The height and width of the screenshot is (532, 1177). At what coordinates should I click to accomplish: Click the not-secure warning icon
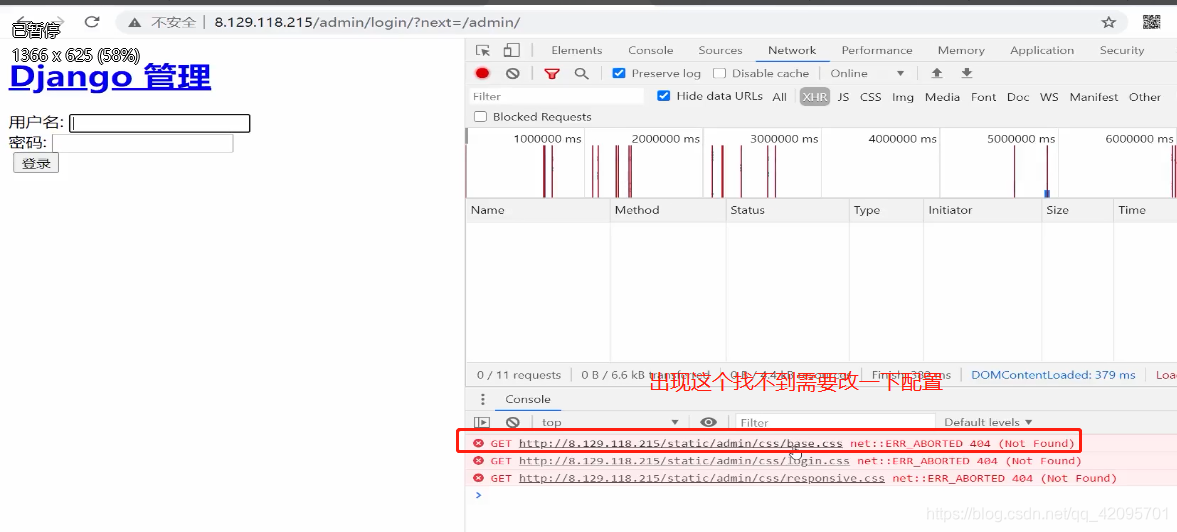pos(134,23)
